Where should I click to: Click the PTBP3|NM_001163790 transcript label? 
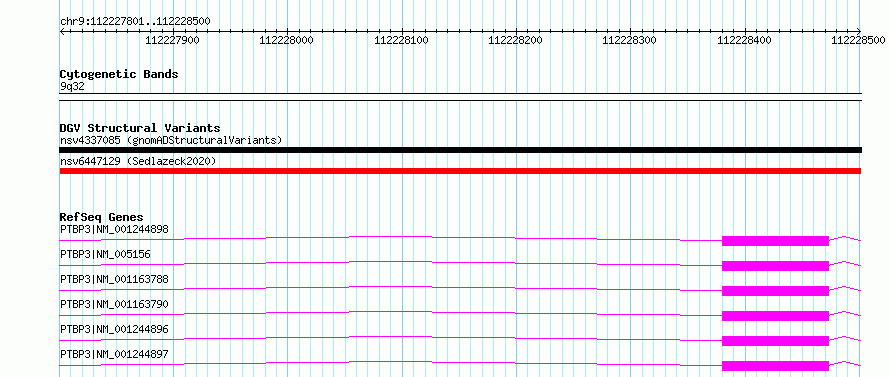(x=114, y=304)
